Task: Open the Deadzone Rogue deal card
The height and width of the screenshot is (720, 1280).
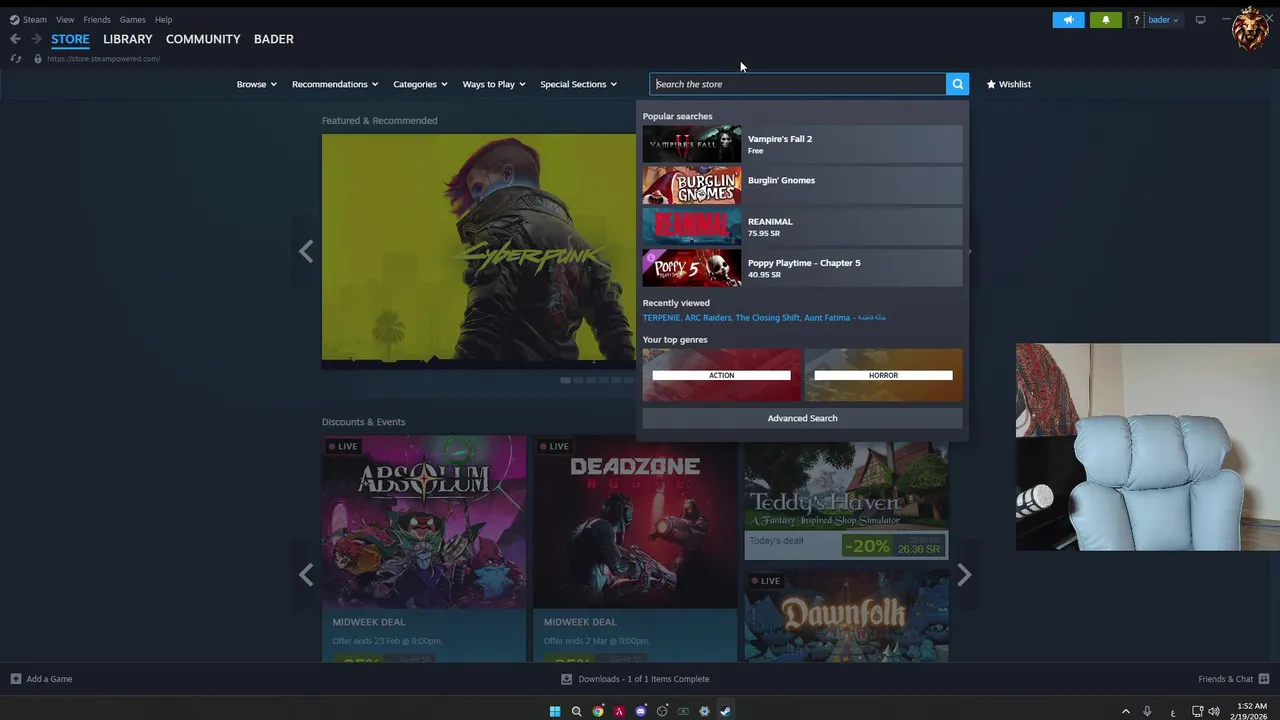Action: pyautogui.click(x=635, y=548)
